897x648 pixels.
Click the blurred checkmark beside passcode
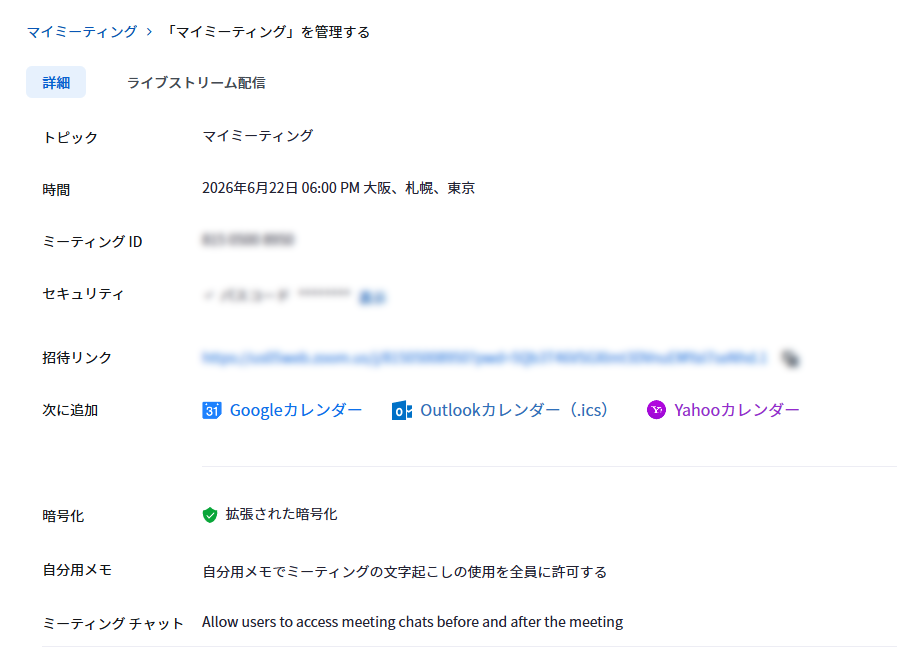pyautogui.click(x=208, y=296)
